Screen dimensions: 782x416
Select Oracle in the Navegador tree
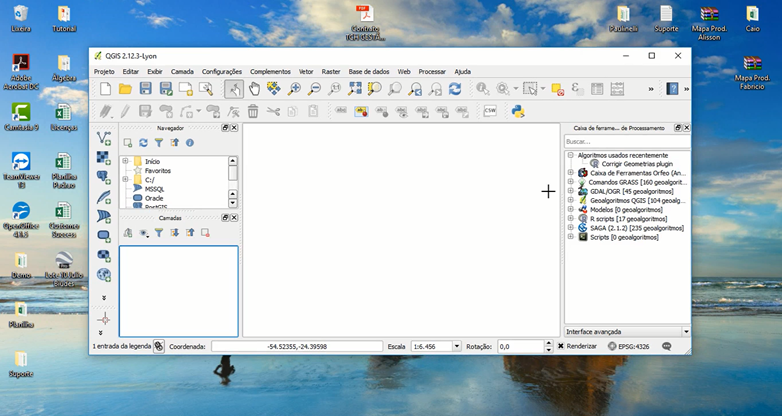tap(154, 198)
